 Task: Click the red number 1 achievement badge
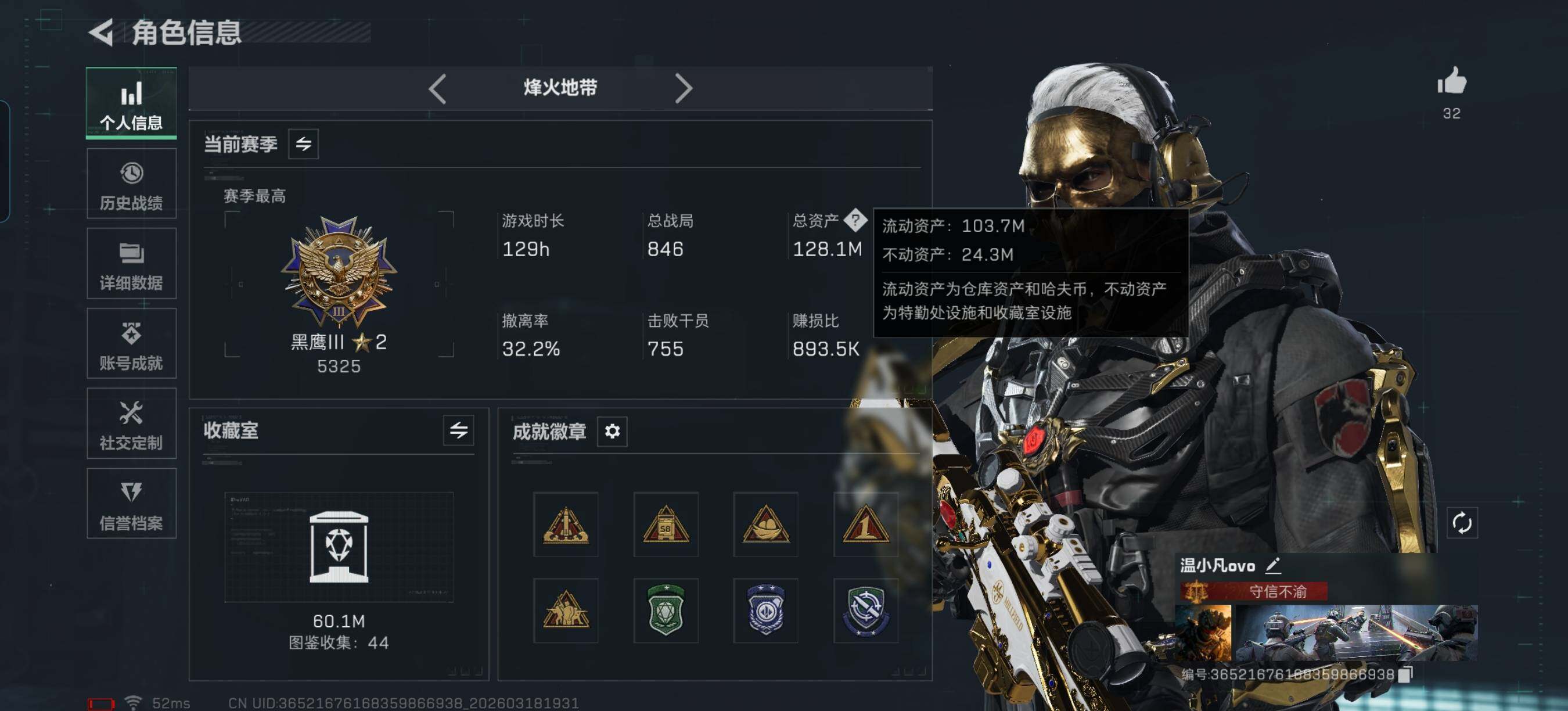[865, 524]
